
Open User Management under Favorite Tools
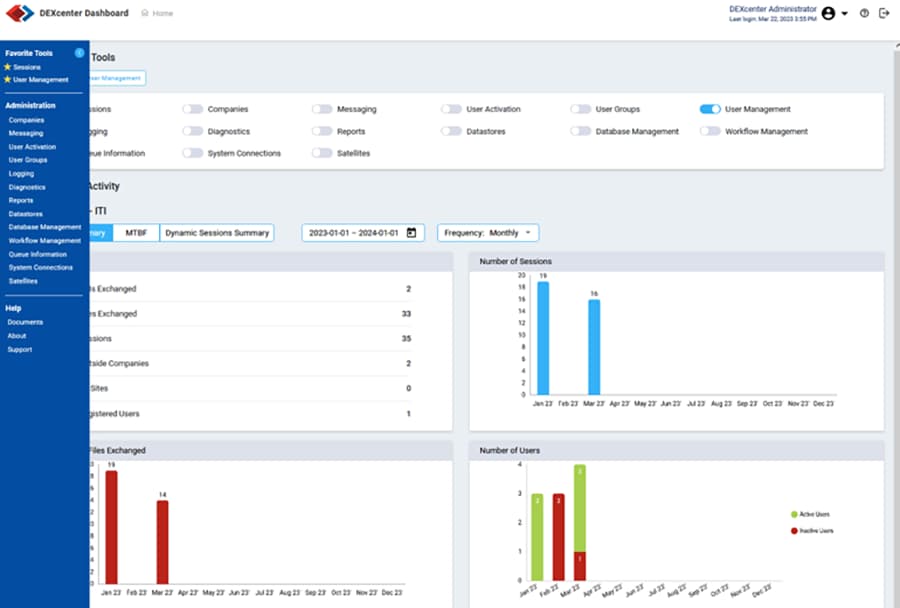tap(41, 80)
